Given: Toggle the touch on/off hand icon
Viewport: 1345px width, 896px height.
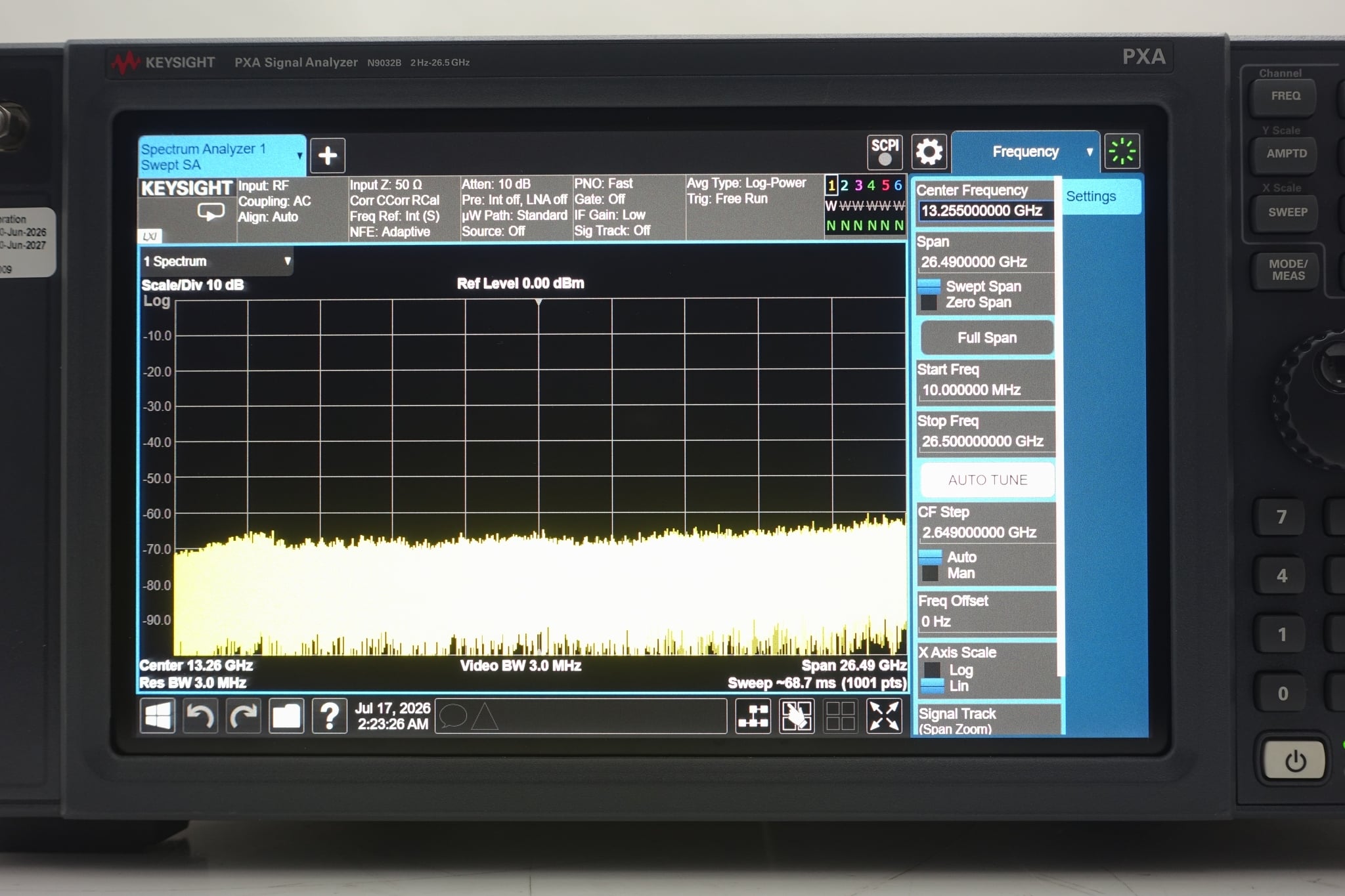Looking at the screenshot, I should 797,715.
